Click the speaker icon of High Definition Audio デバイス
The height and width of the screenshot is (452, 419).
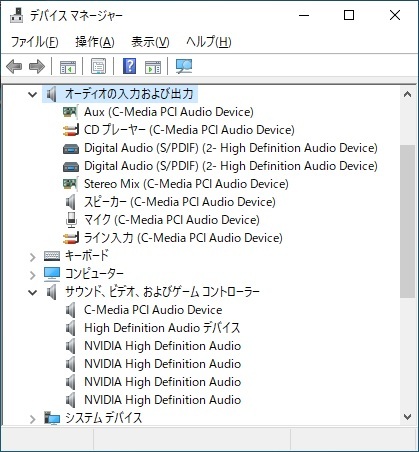(71, 328)
